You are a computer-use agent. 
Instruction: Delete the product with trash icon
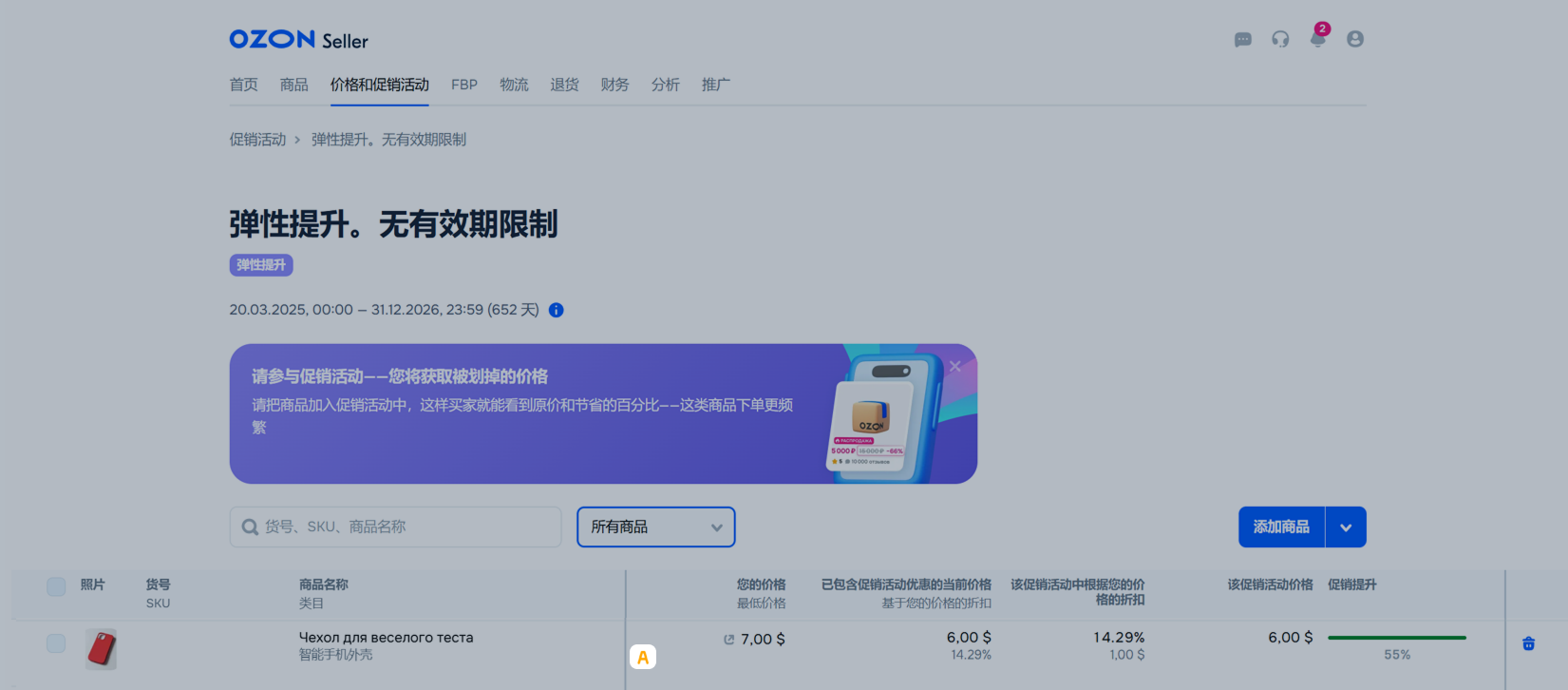pos(1528,643)
